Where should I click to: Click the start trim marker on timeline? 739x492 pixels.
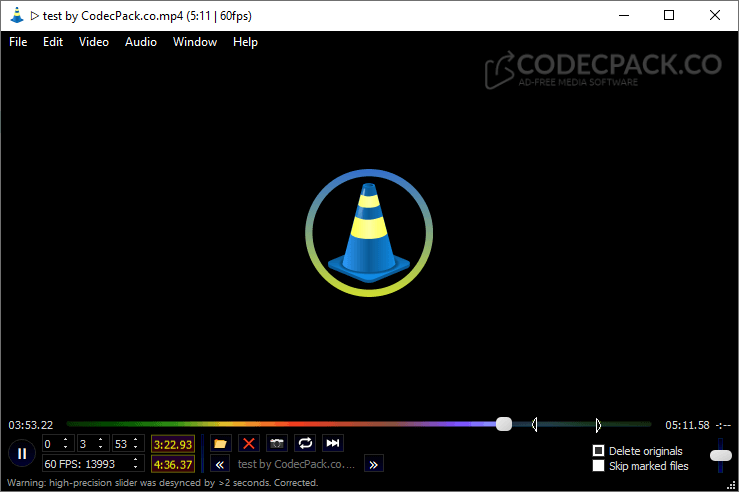click(x=534, y=425)
